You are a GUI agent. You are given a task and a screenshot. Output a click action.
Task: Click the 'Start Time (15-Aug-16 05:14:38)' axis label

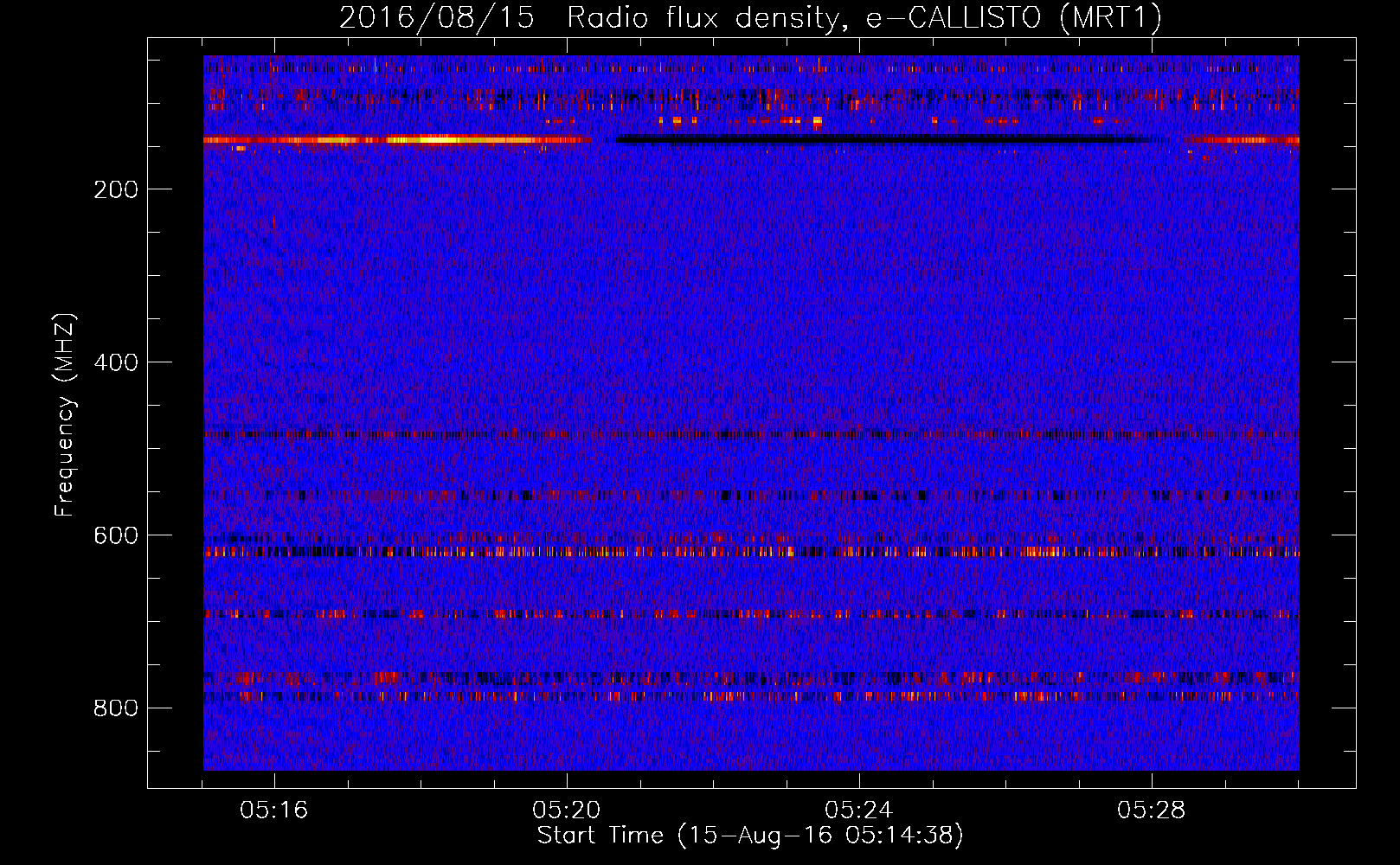point(750,836)
